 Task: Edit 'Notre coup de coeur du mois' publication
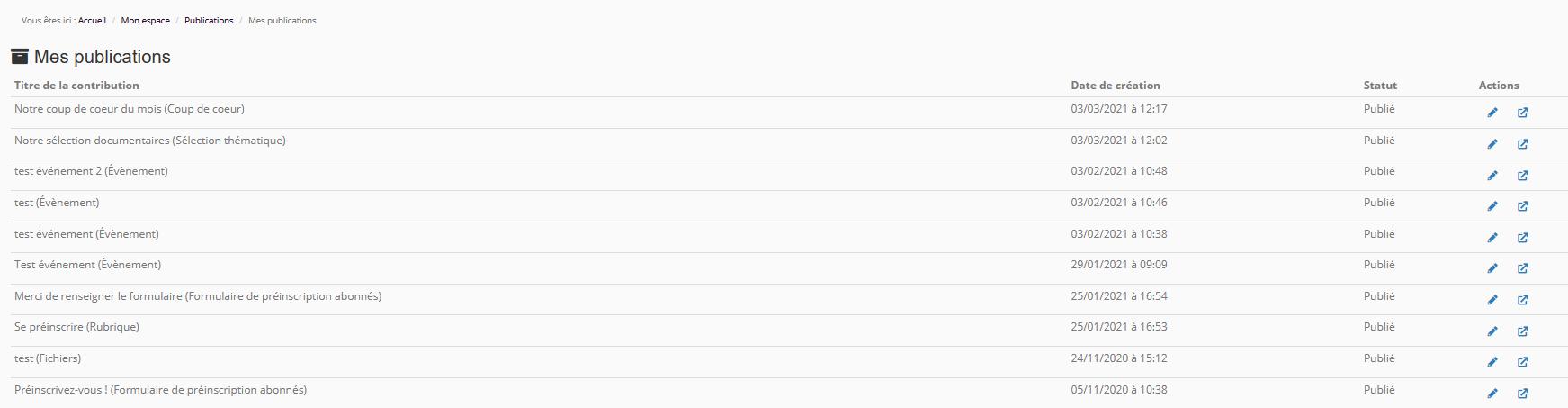[x=1492, y=113]
